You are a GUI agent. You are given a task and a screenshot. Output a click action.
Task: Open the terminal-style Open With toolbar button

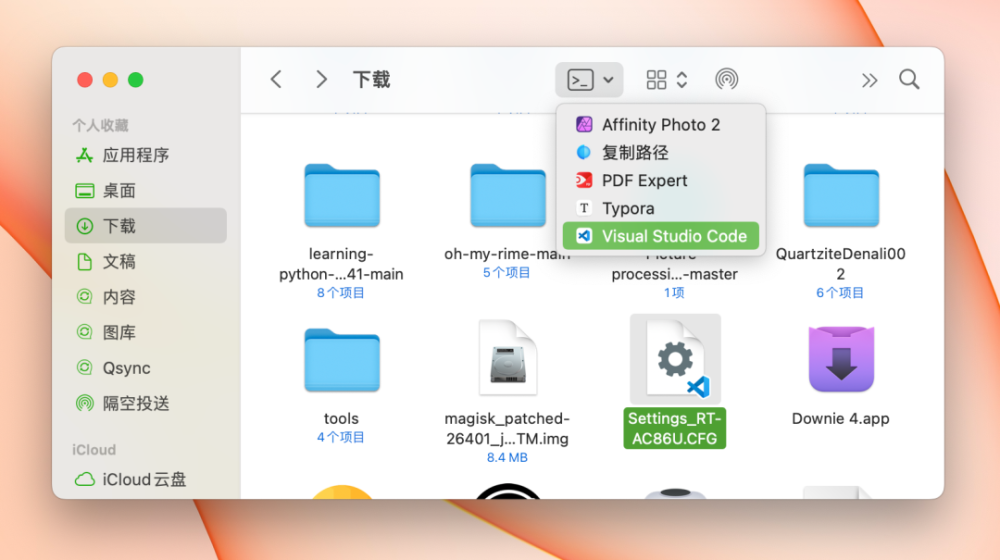pos(580,80)
